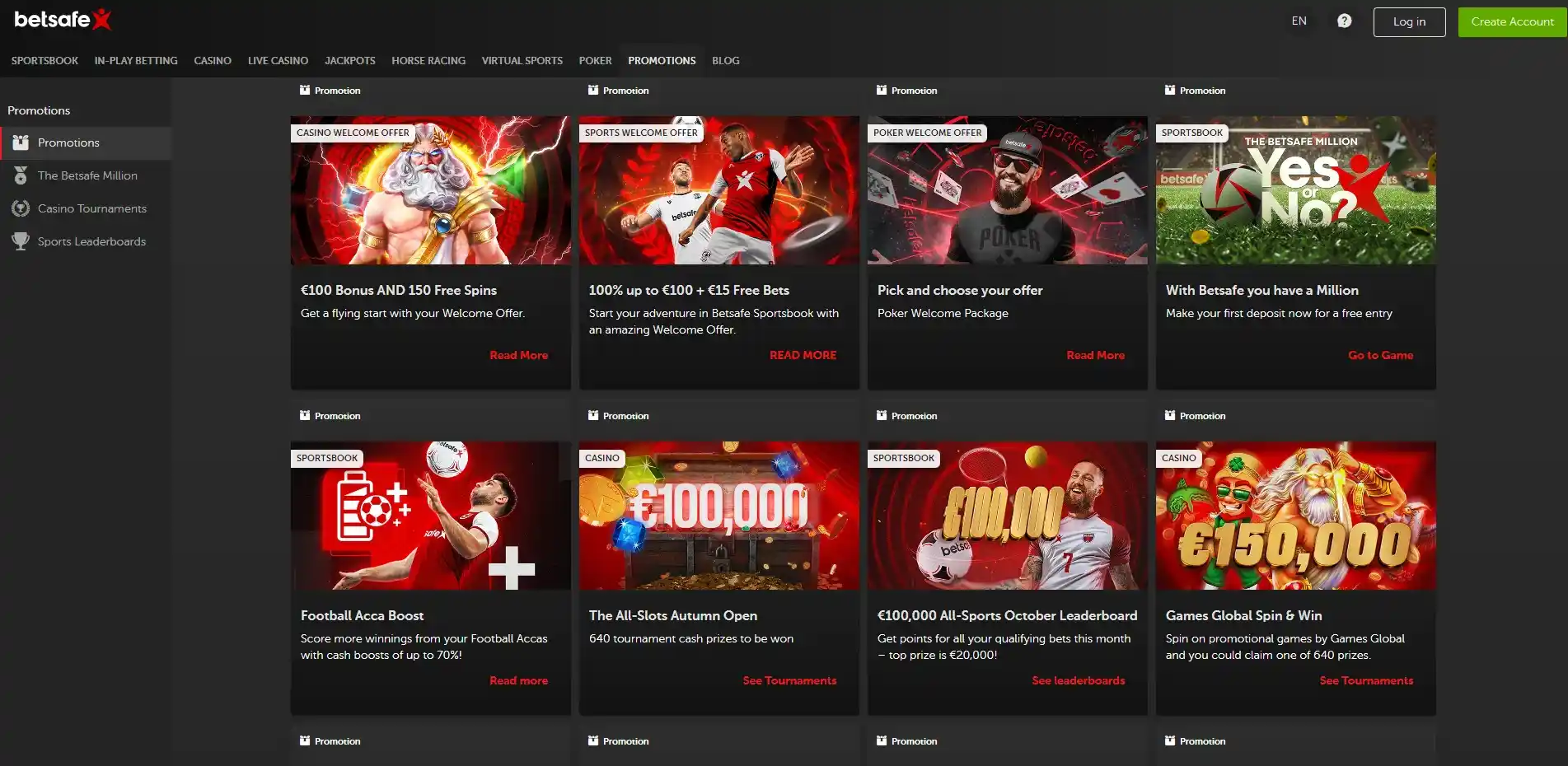Open the help question mark icon
The height and width of the screenshot is (766, 1568).
click(1344, 21)
